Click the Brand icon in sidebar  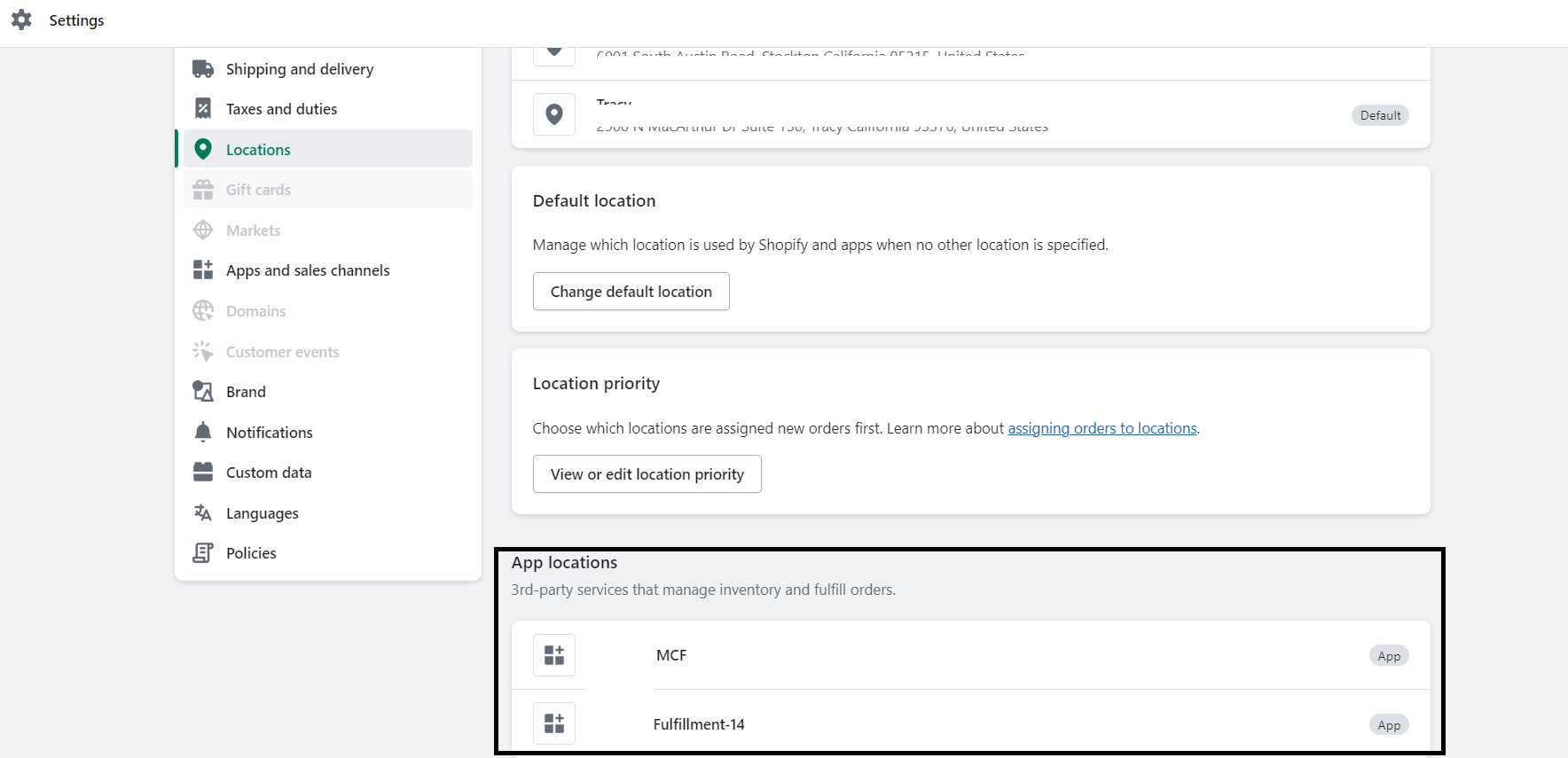(203, 392)
